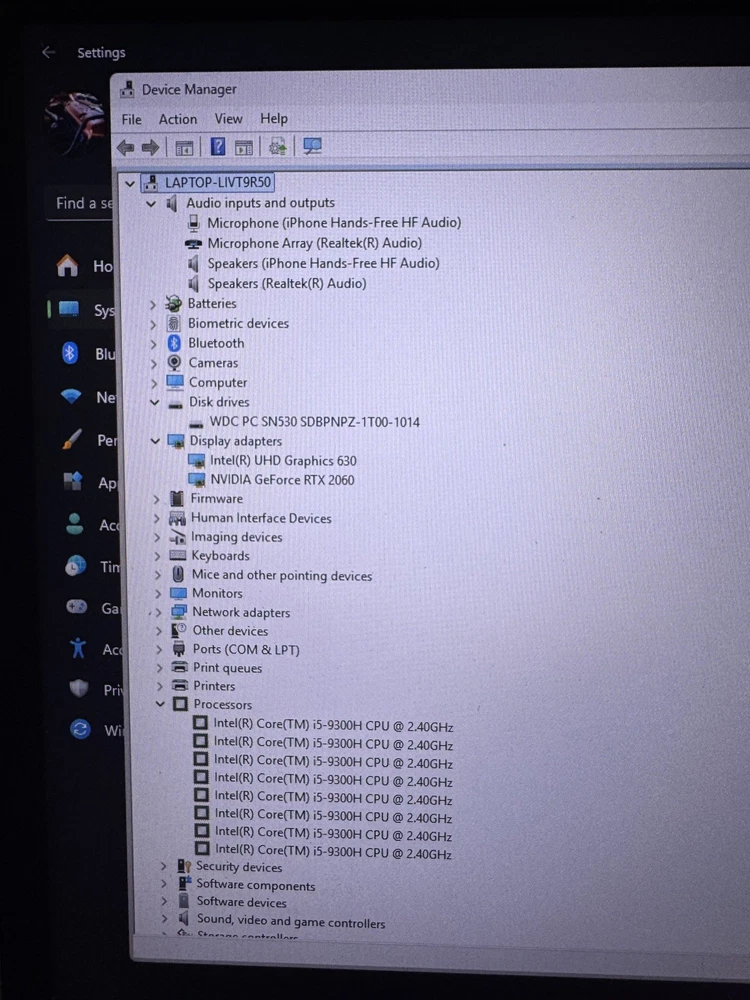Select NVIDIA GeForce RTX 2060 device
The height and width of the screenshot is (1000, 750).
[282, 480]
